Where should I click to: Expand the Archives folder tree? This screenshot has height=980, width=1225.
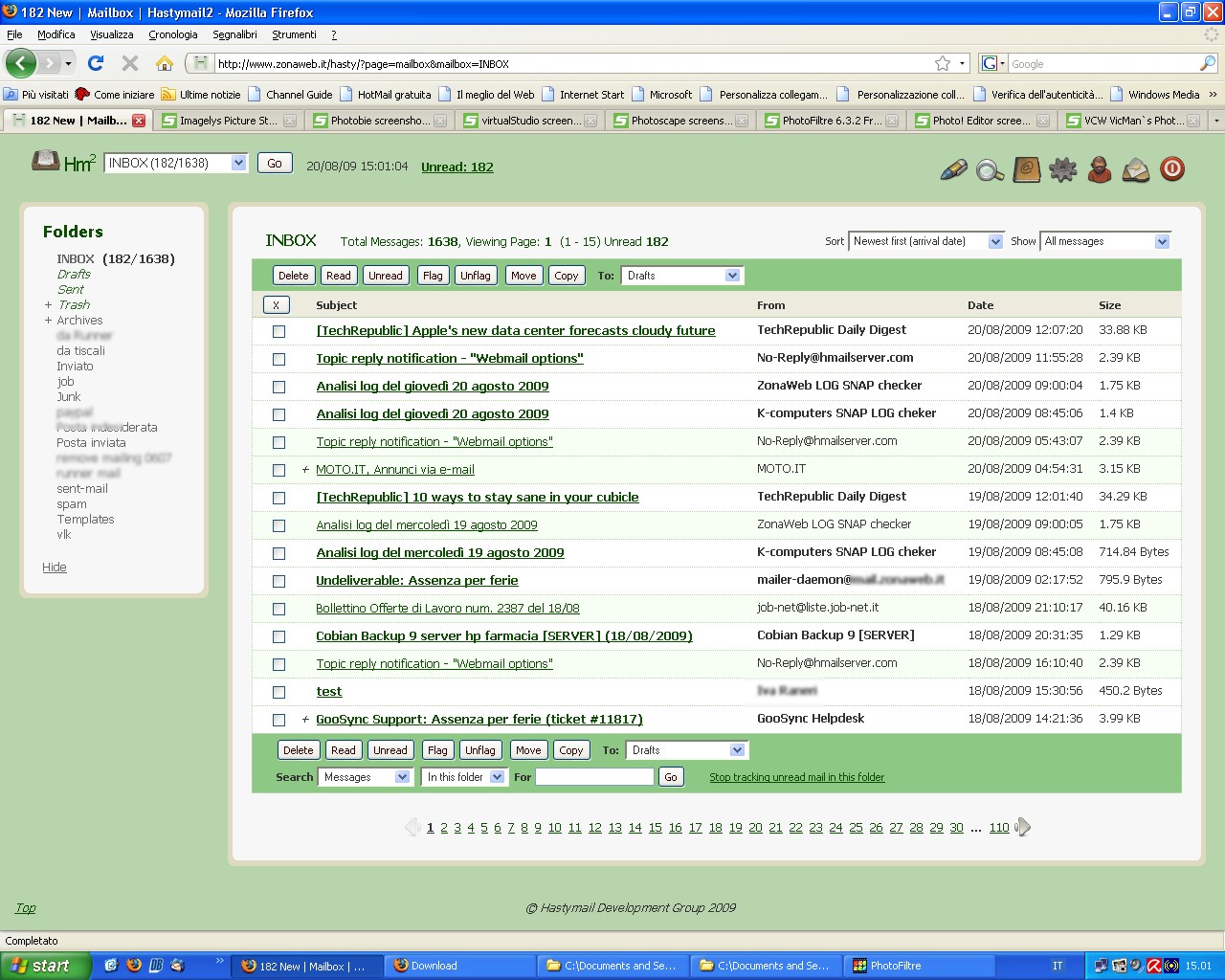pyautogui.click(x=48, y=321)
